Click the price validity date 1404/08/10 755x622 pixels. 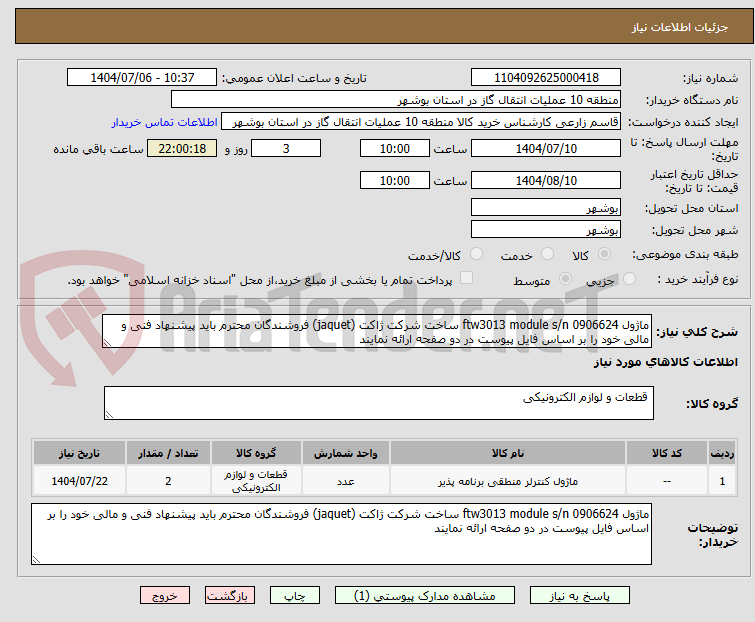point(546,181)
